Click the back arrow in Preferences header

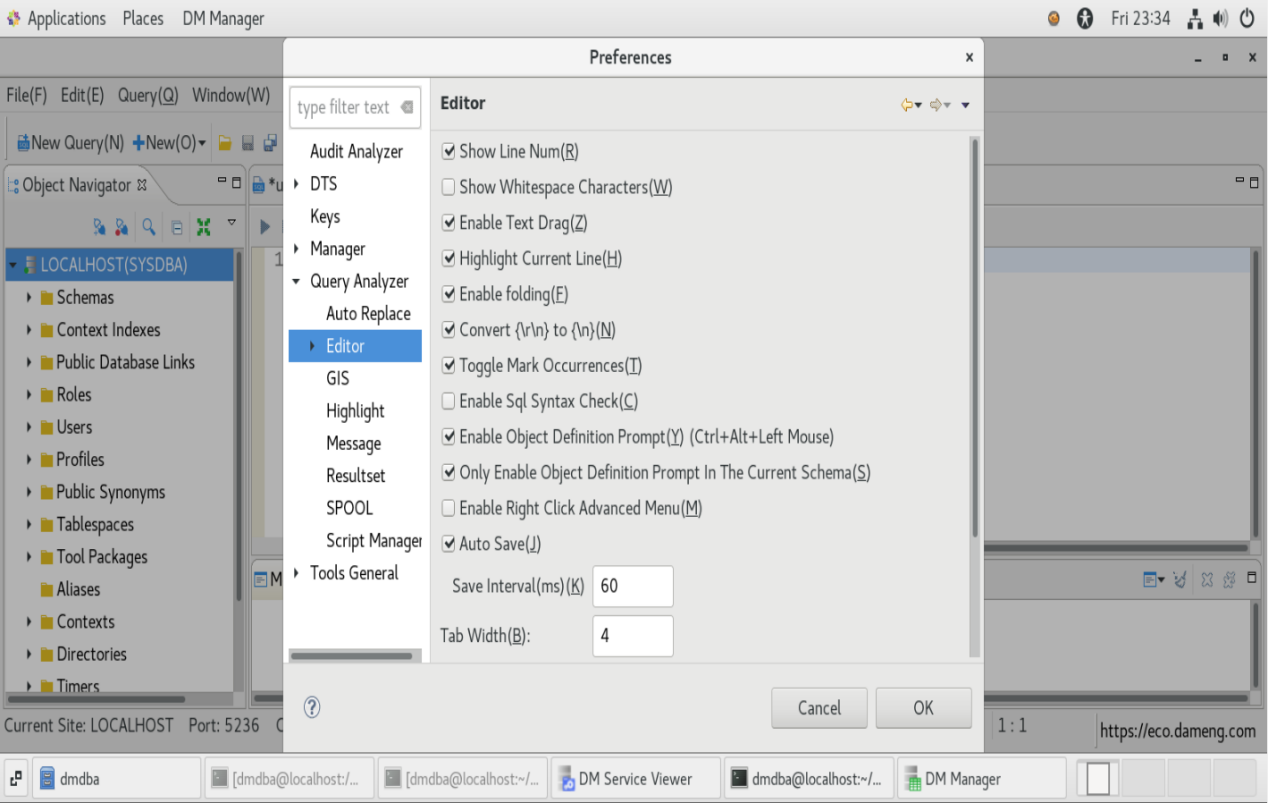click(907, 104)
